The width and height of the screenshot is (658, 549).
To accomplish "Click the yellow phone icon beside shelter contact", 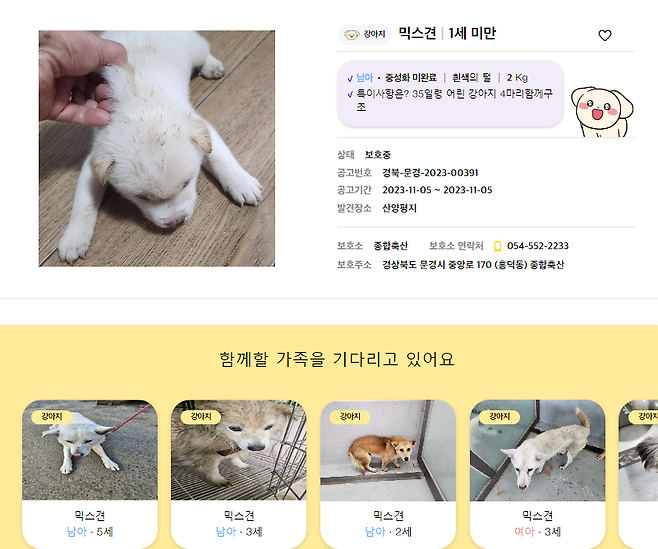I will [498, 246].
